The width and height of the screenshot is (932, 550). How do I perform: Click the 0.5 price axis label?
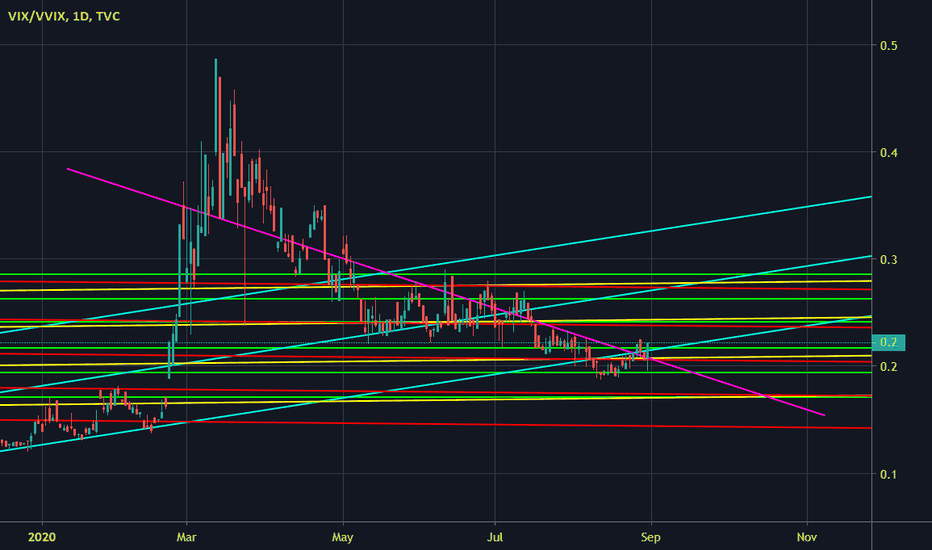pos(889,46)
